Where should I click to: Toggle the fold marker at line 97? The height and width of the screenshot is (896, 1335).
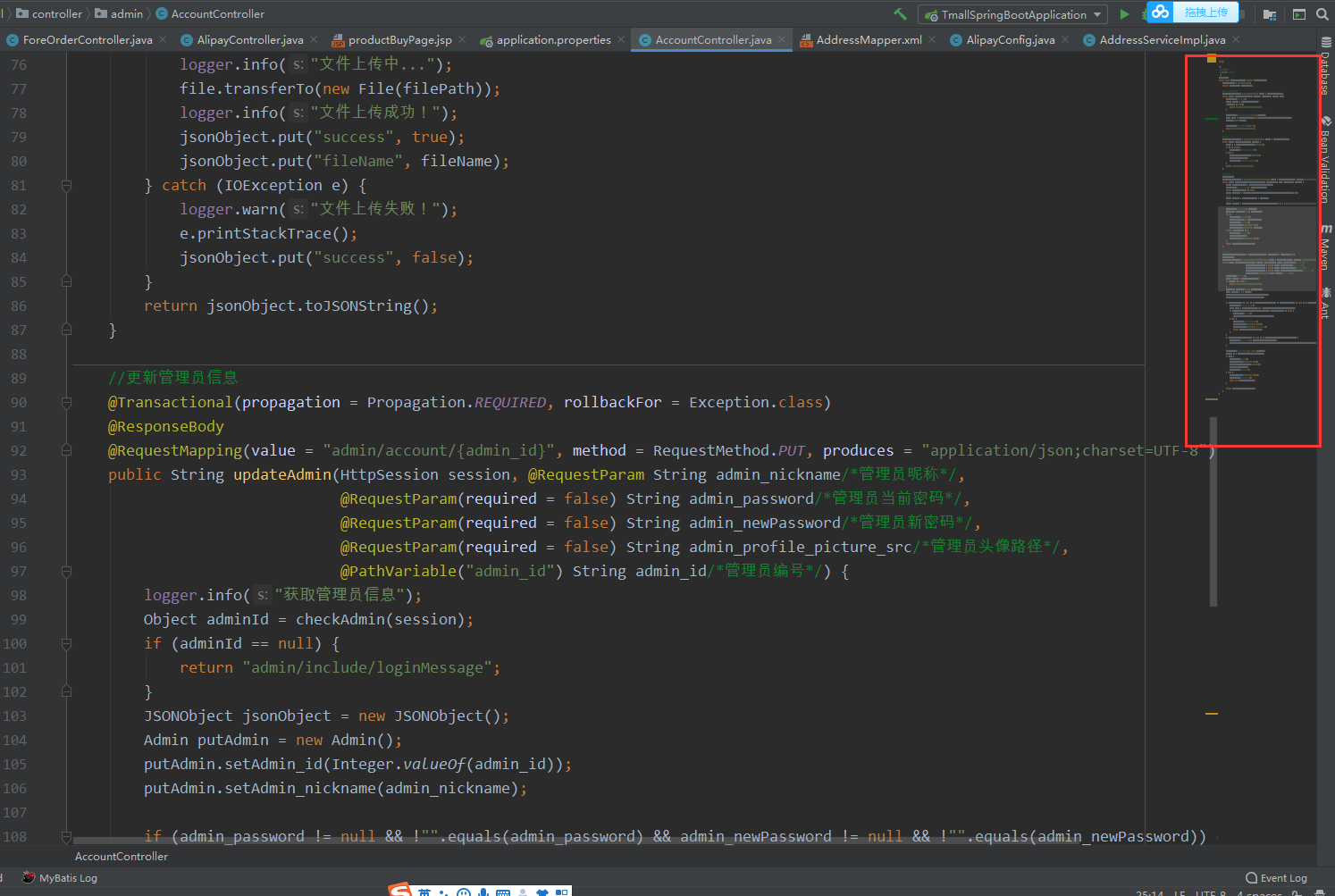66,571
